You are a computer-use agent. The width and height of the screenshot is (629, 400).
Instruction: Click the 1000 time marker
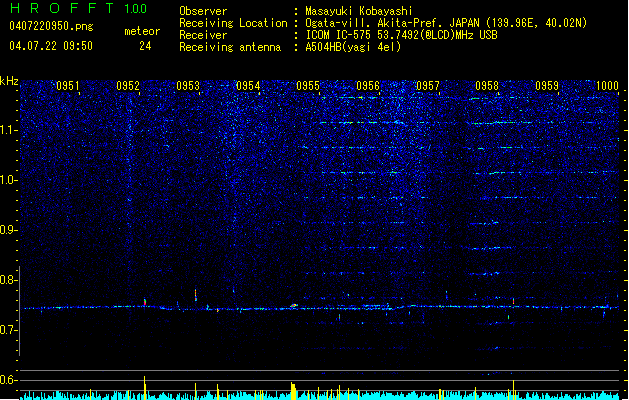[607, 86]
